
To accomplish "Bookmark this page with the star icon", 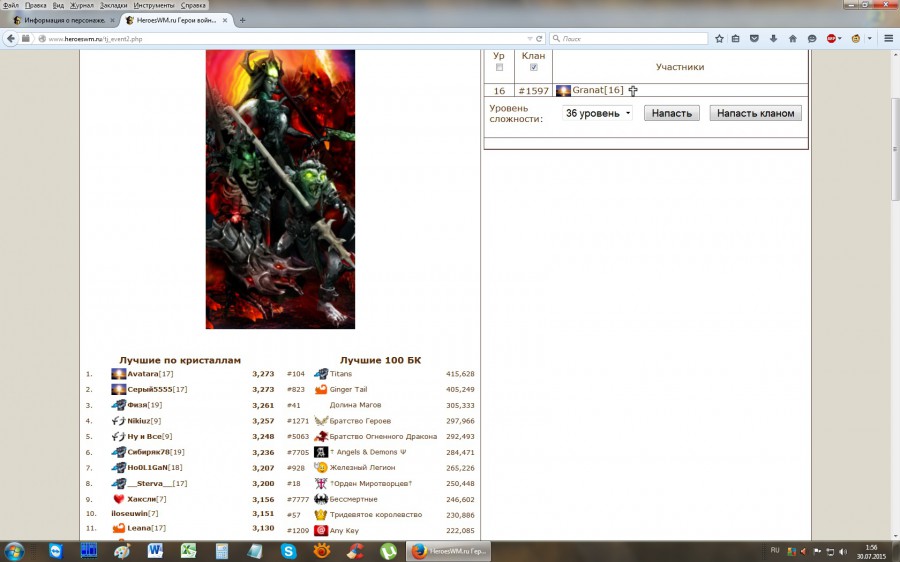I will 719,38.
